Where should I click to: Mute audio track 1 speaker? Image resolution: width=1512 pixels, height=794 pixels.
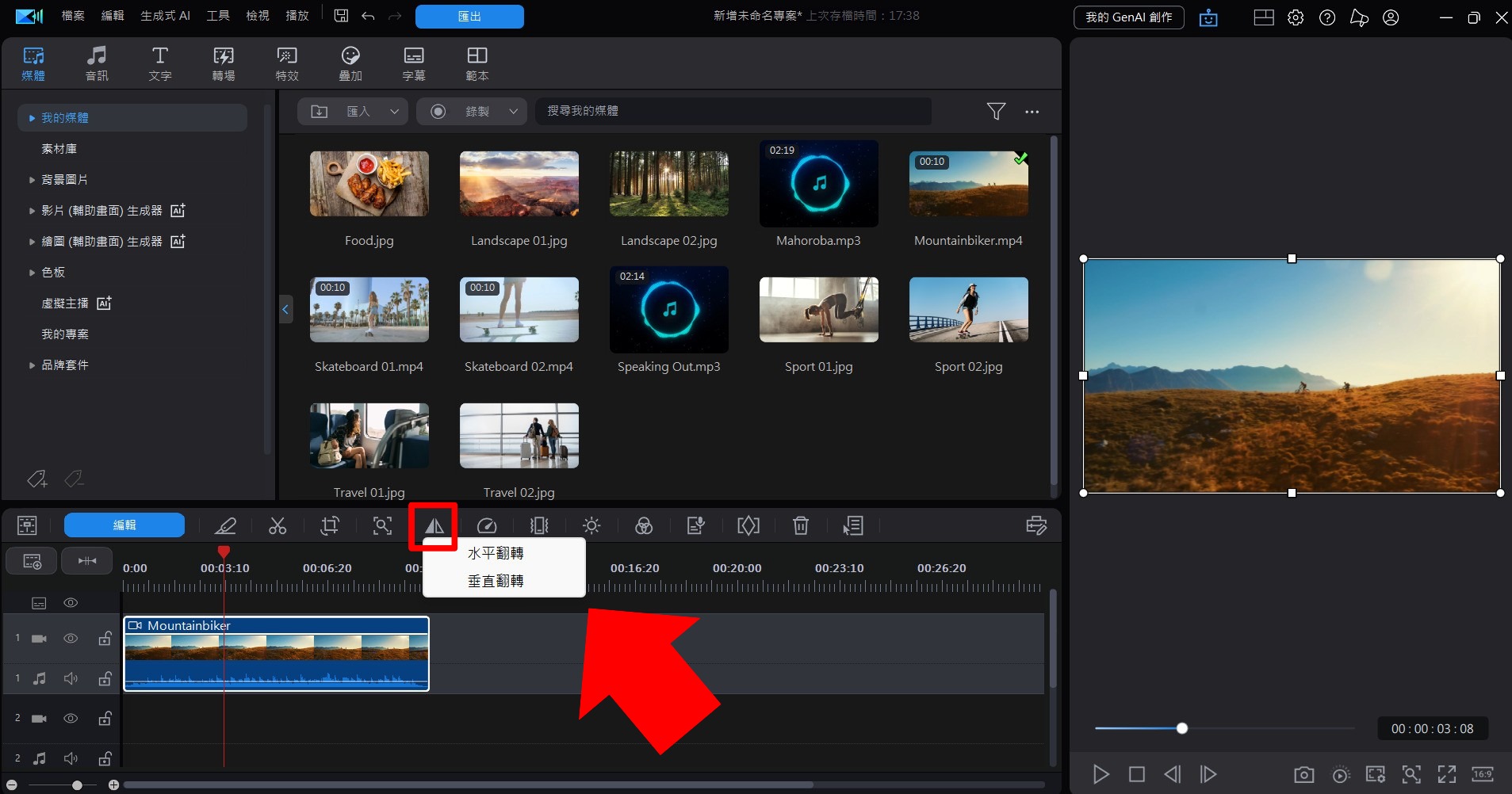point(71,678)
